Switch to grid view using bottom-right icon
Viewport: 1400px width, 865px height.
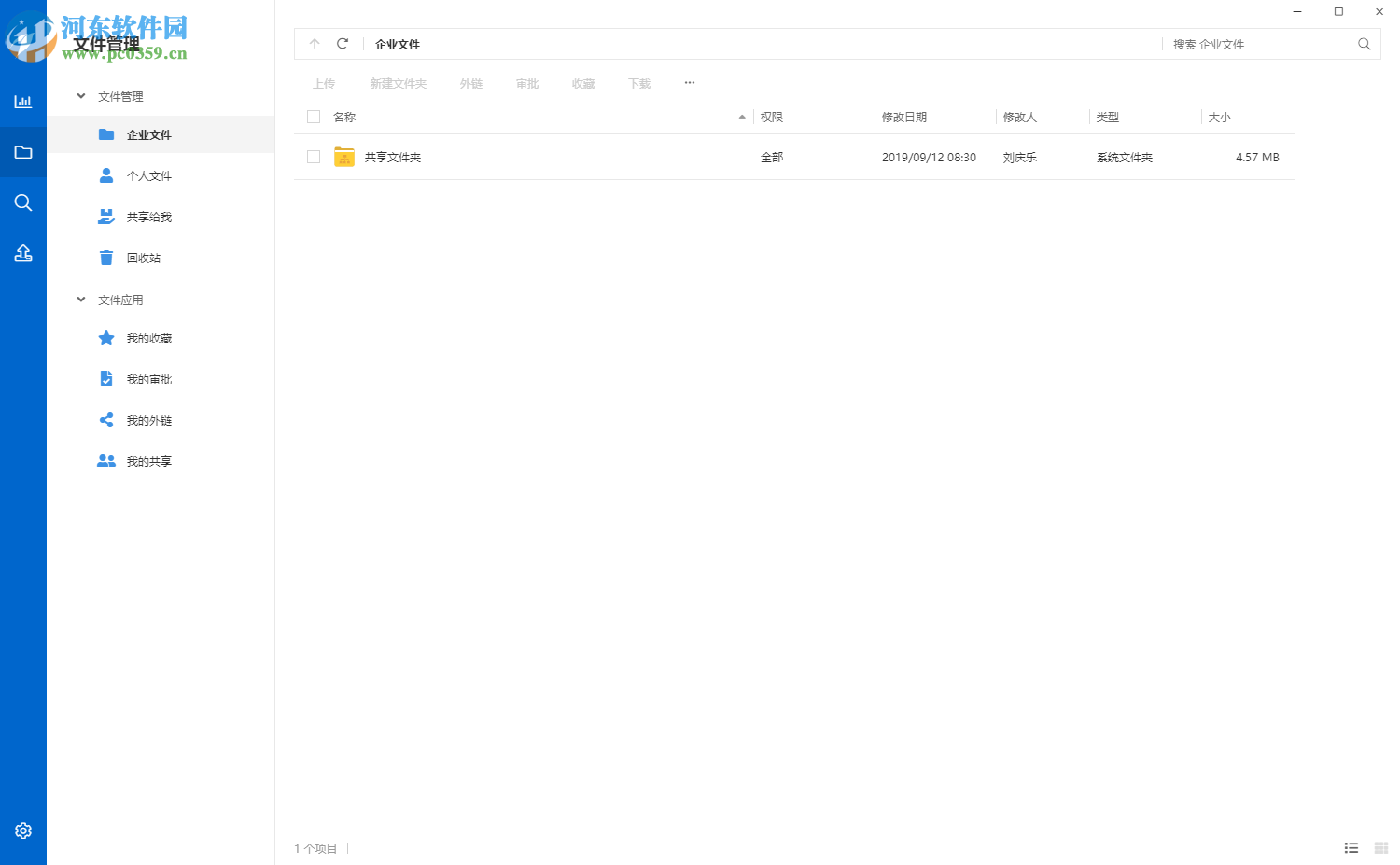1382,848
